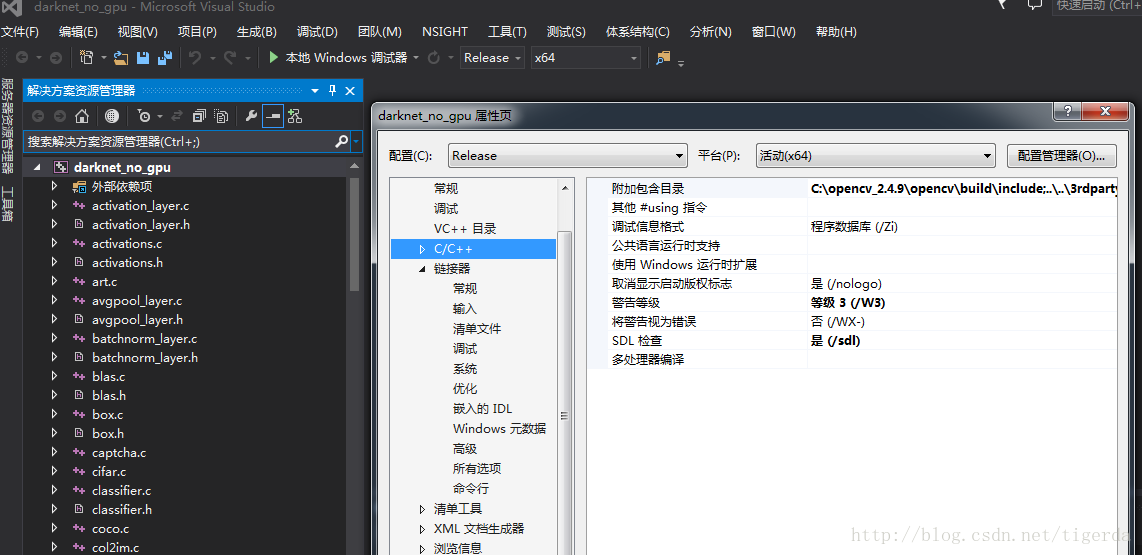Click the Home icon in Solution Explorer
Viewport: 1142px width, 555px height.
82,116
